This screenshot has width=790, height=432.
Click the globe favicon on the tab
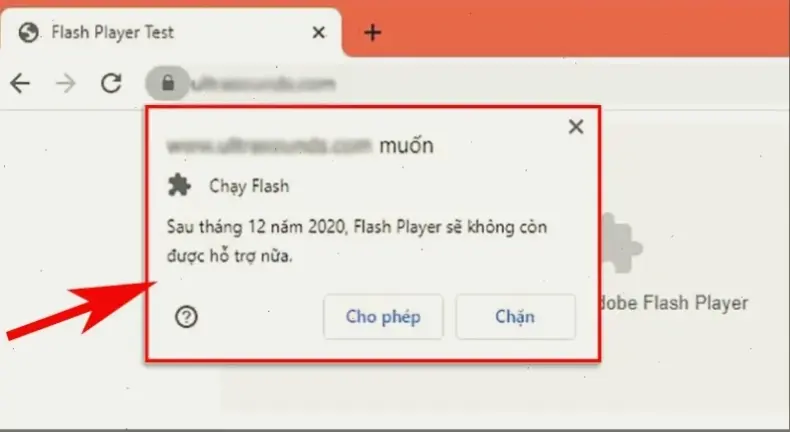point(28,33)
